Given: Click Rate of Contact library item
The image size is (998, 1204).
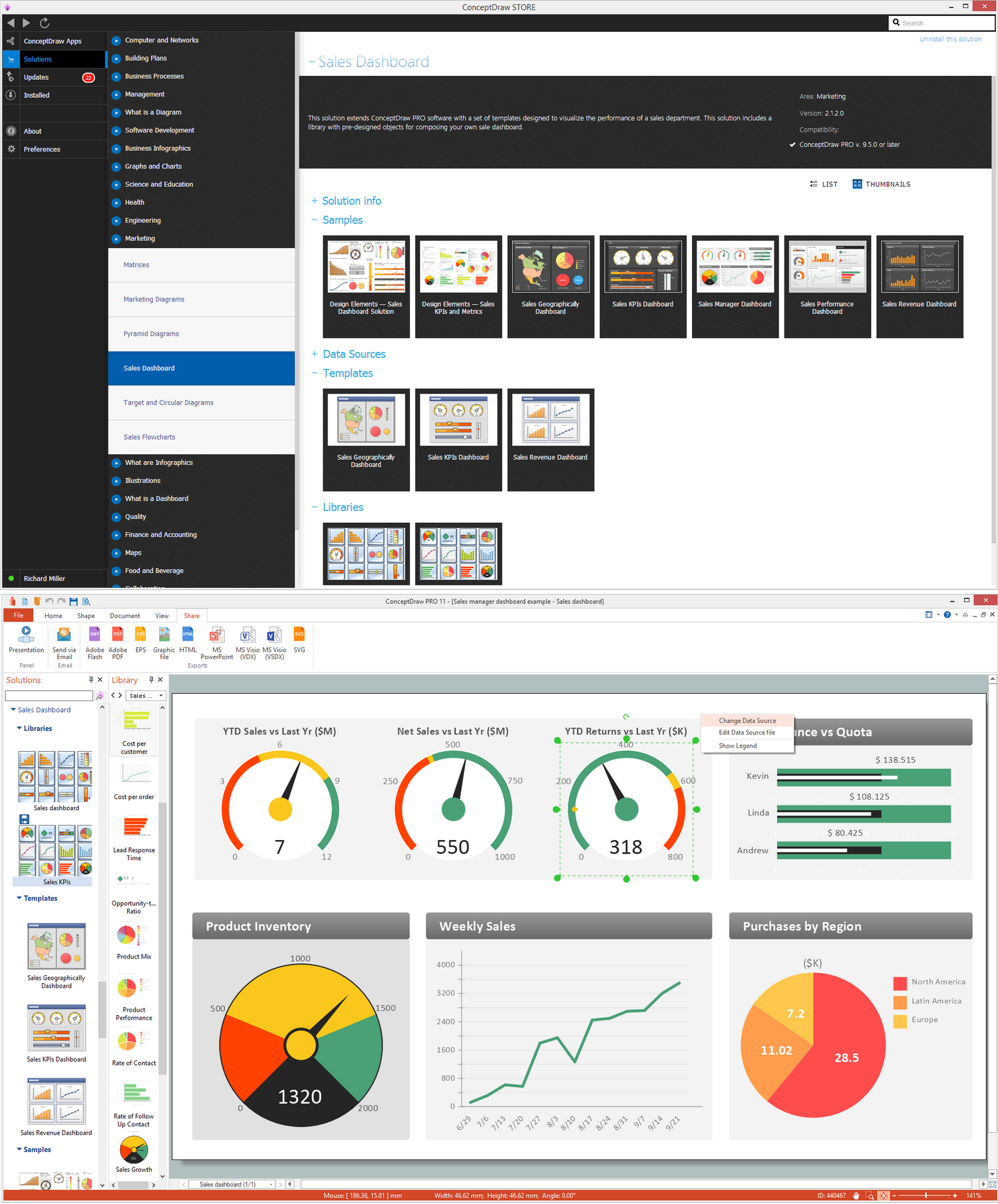Looking at the screenshot, I should [x=134, y=1048].
